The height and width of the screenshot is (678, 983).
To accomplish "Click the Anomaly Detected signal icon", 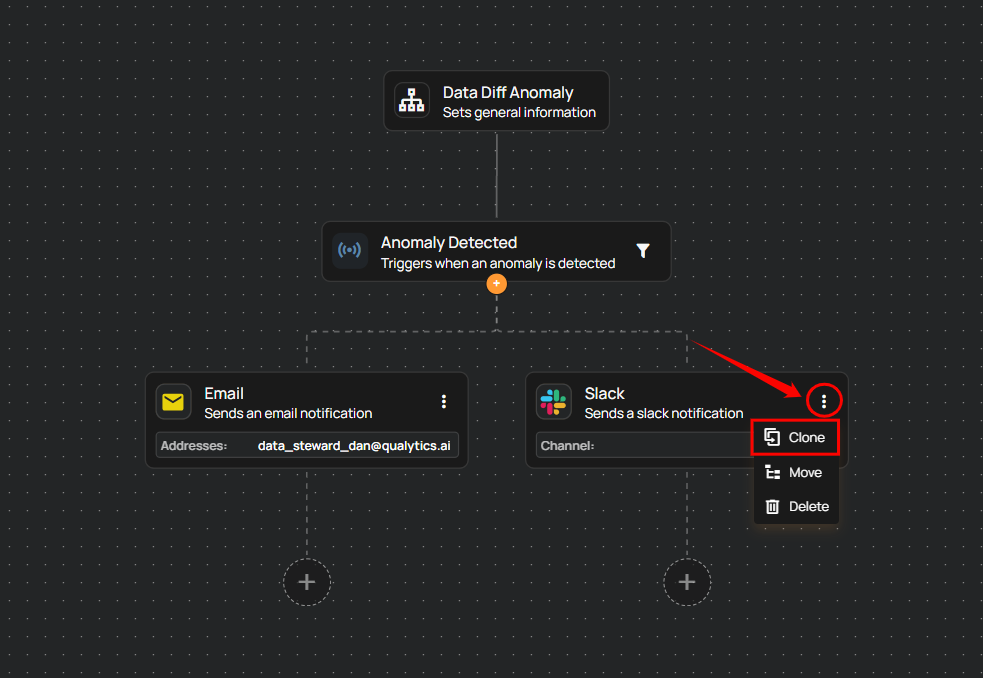I will [350, 251].
